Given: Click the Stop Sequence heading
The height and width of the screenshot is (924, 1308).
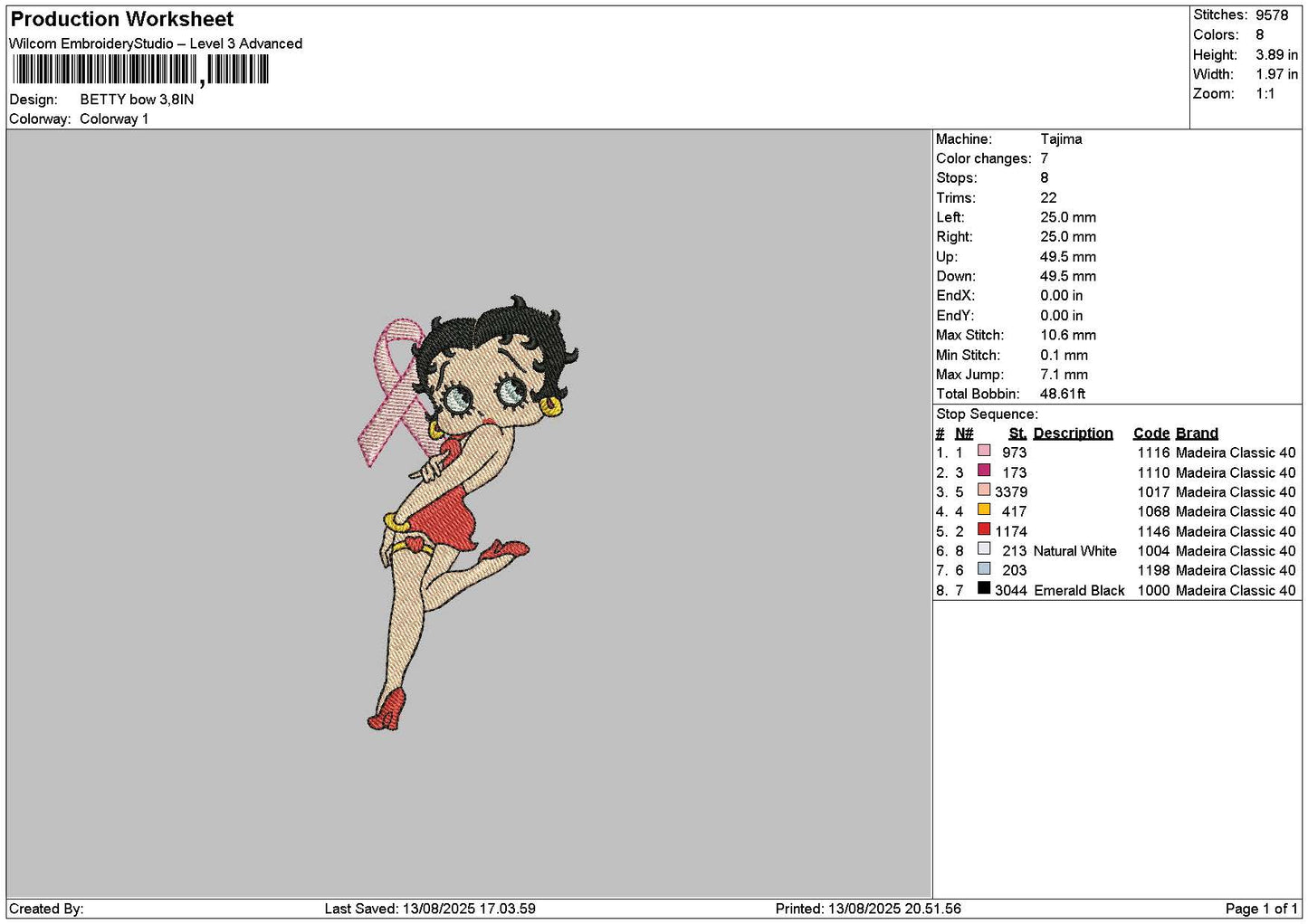Looking at the screenshot, I should (987, 414).
